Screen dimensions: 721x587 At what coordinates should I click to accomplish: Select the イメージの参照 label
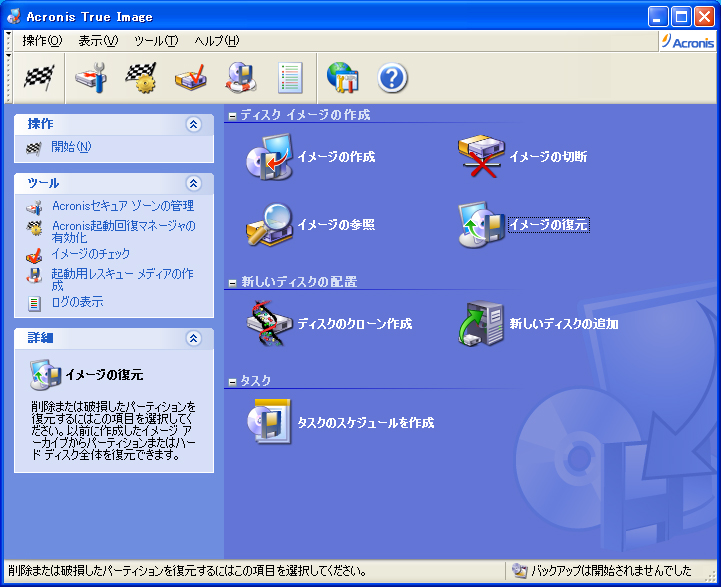336,225
